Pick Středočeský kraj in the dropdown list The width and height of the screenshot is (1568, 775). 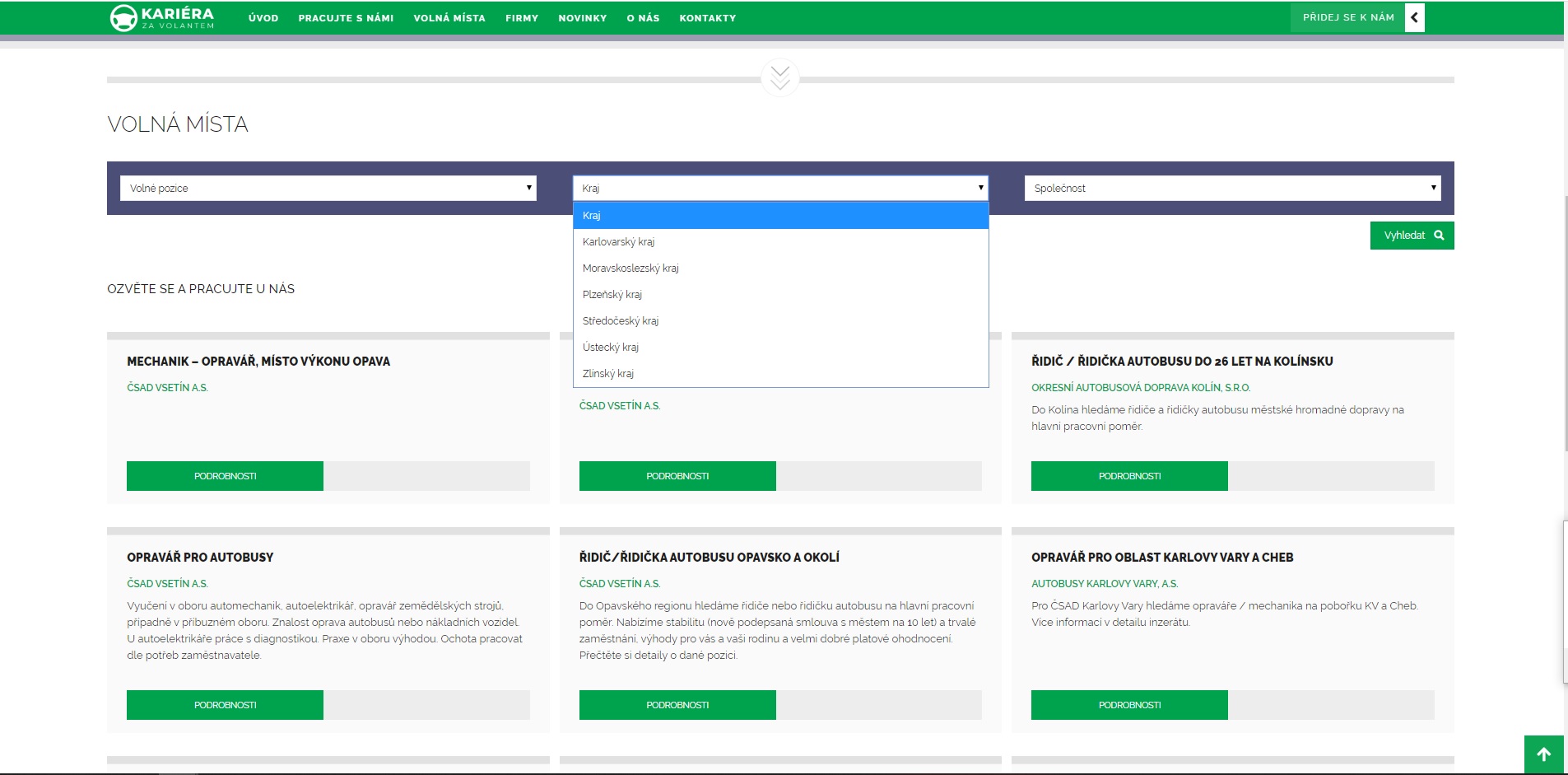(621, 321)
